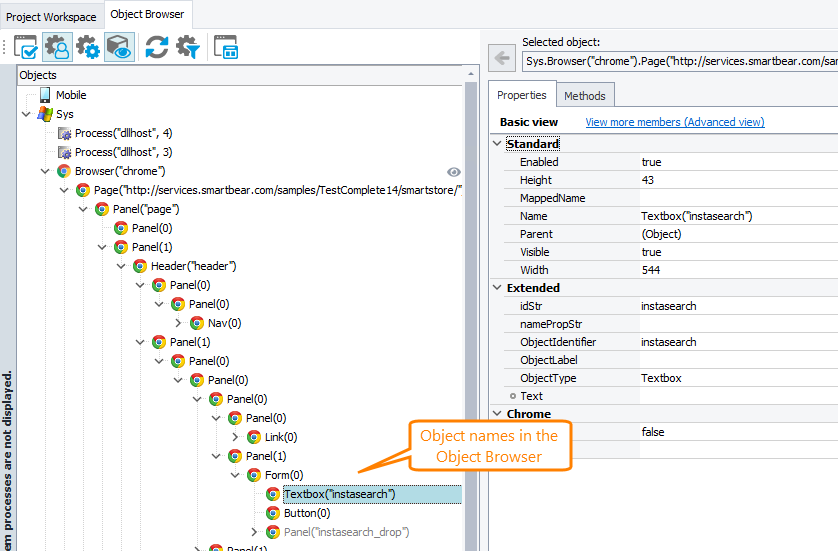Expand the Nav(0) tree node

(179, 323)
